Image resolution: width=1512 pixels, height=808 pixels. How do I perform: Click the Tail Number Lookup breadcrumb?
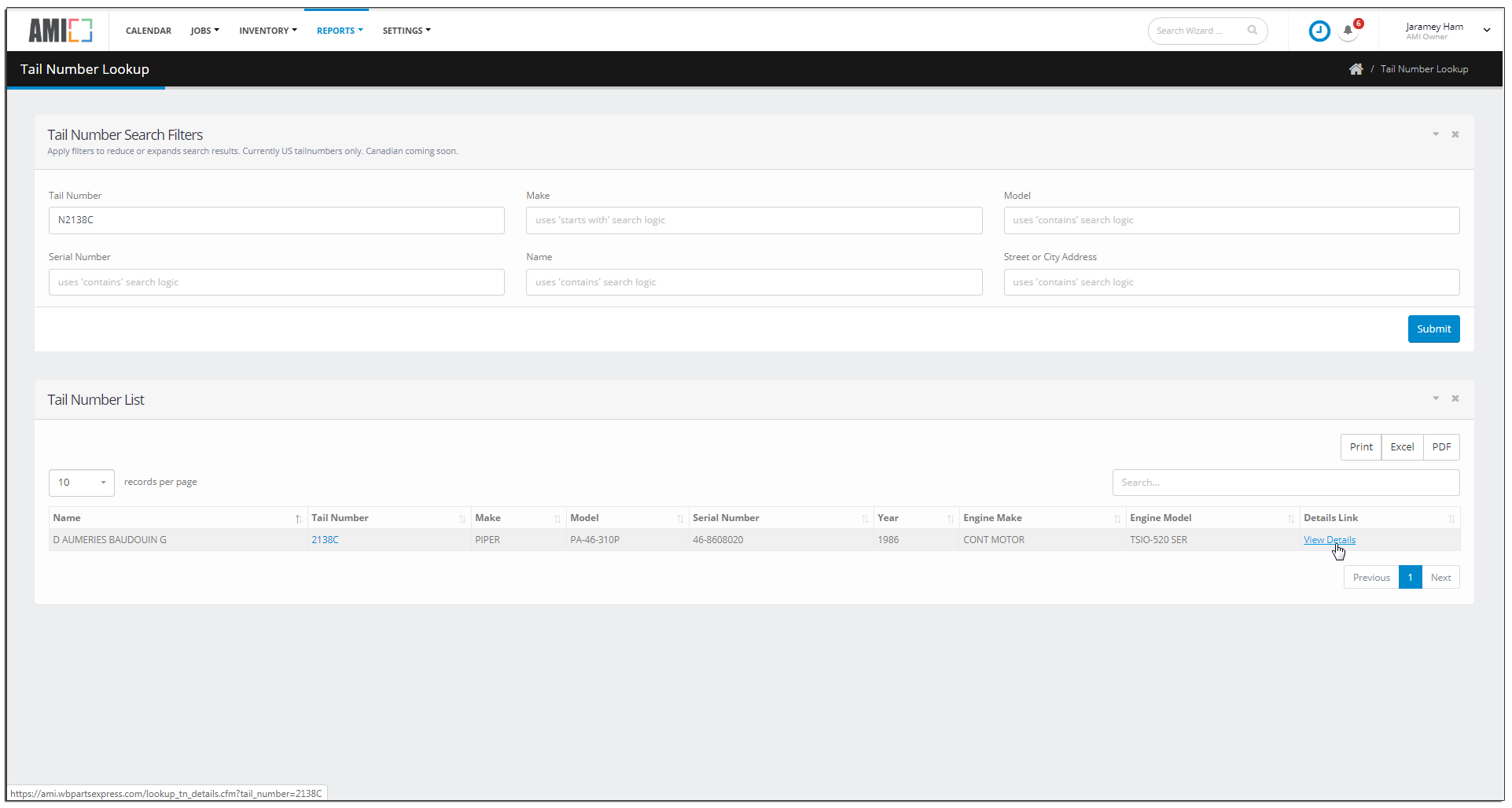pos(1424,69)
